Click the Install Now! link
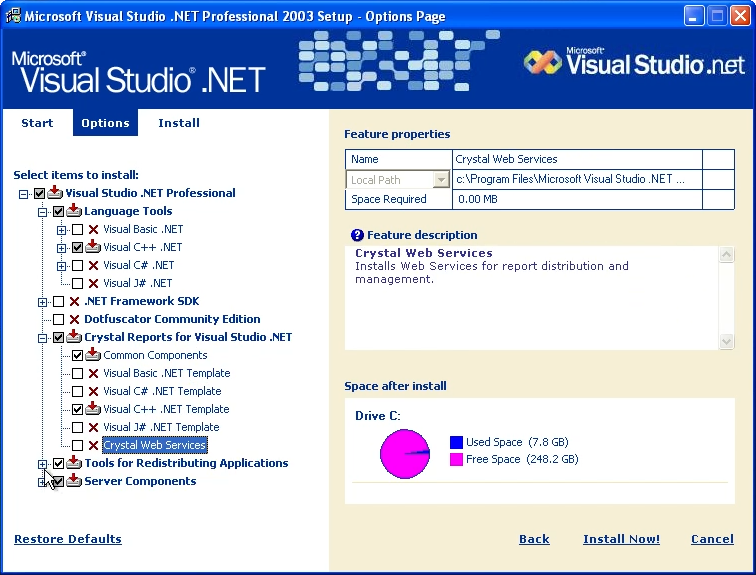756x575 pixels. point(621,539)
